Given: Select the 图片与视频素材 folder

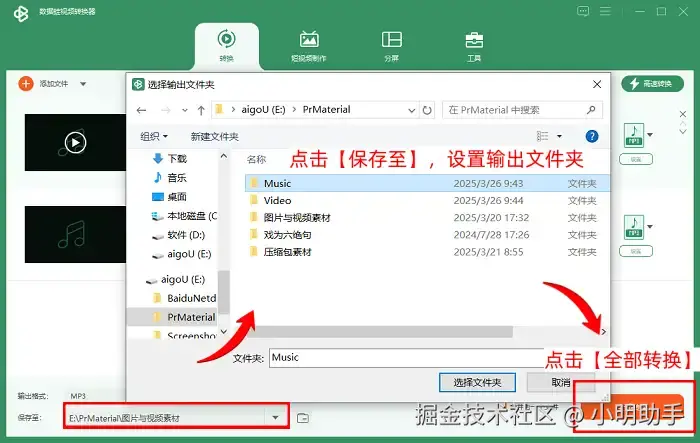Looking at the screenshot, I should (x=297, y=217).
